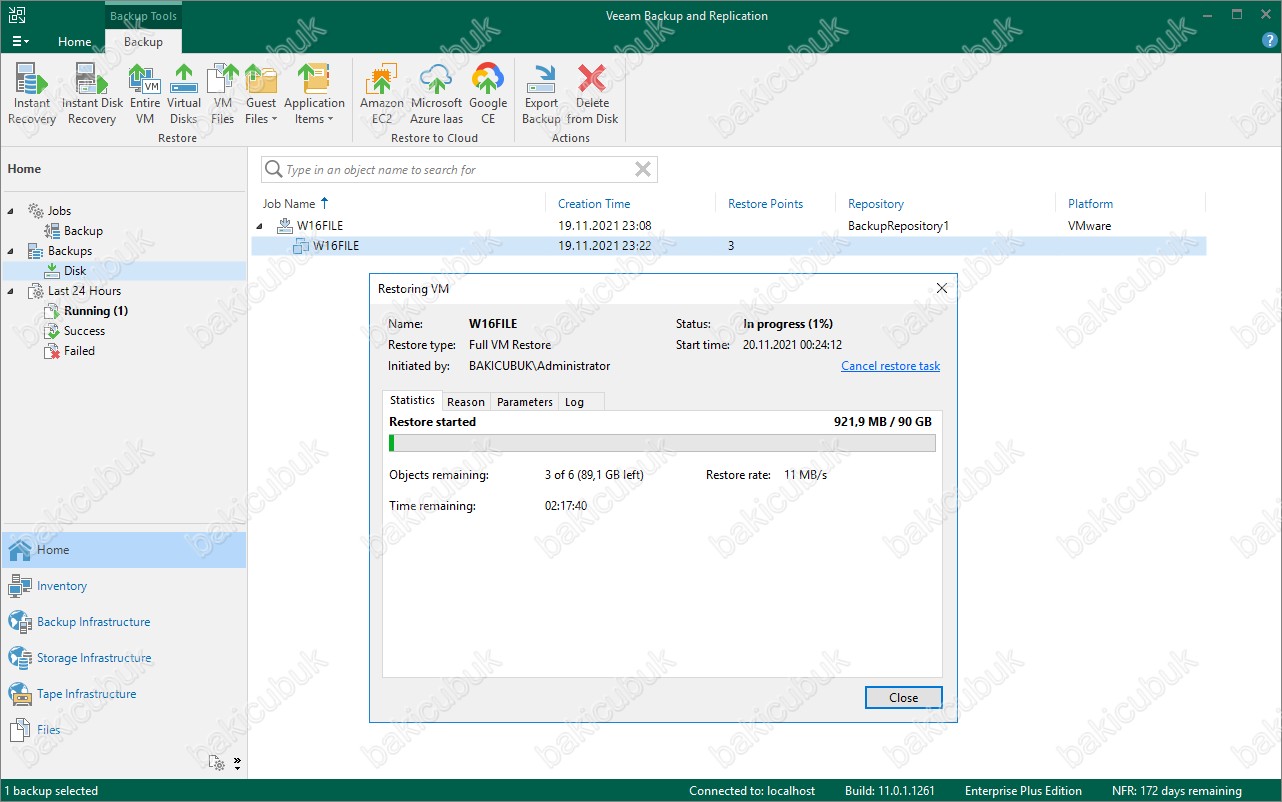Click Enterprise Plus Edition status text

1023,791
